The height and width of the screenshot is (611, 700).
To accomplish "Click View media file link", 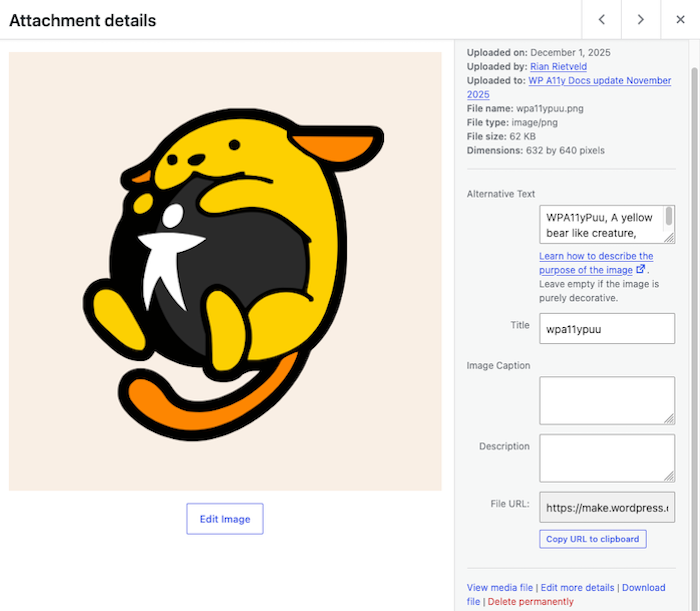I will (x=500, y=587).
